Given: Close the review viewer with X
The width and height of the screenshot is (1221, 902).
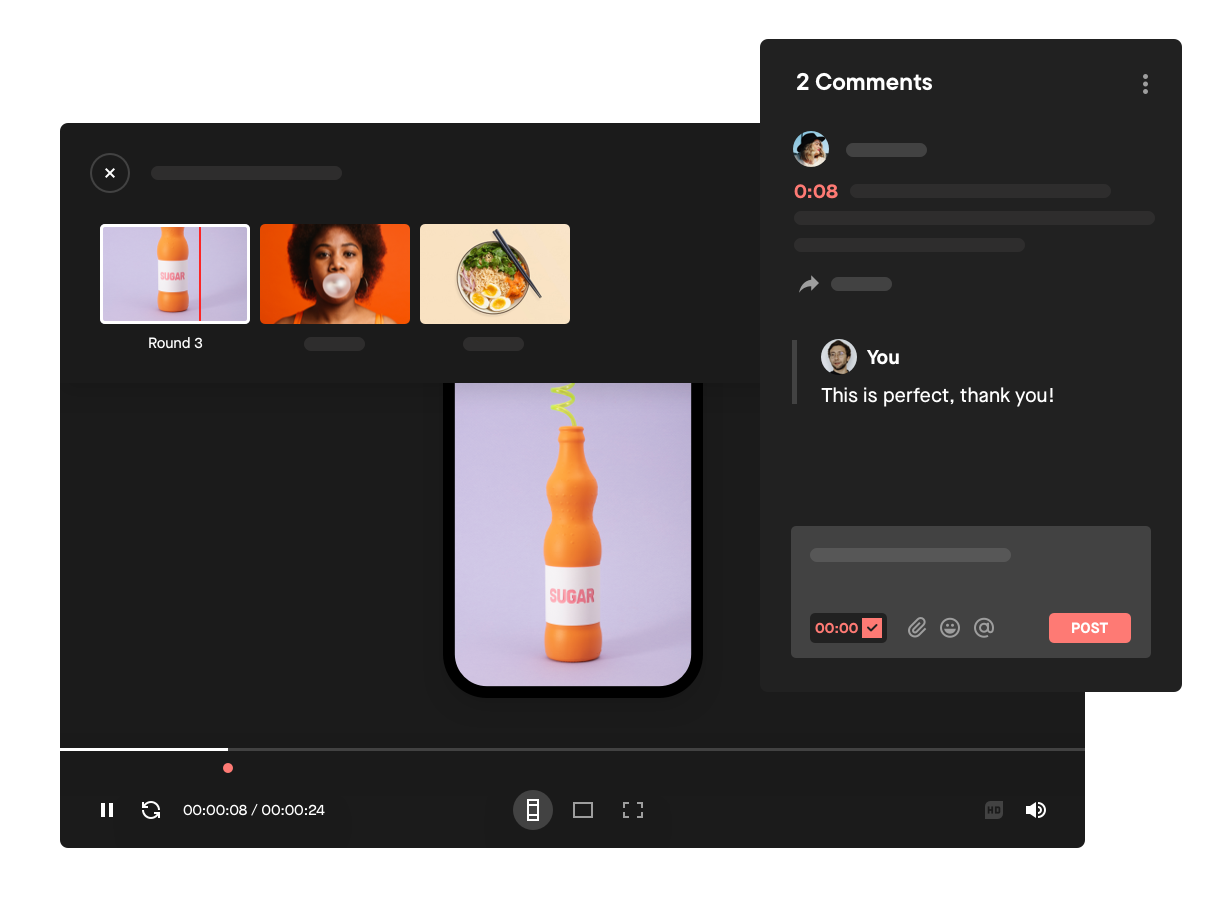Looking at the screenshot, I should click(110, 173).
